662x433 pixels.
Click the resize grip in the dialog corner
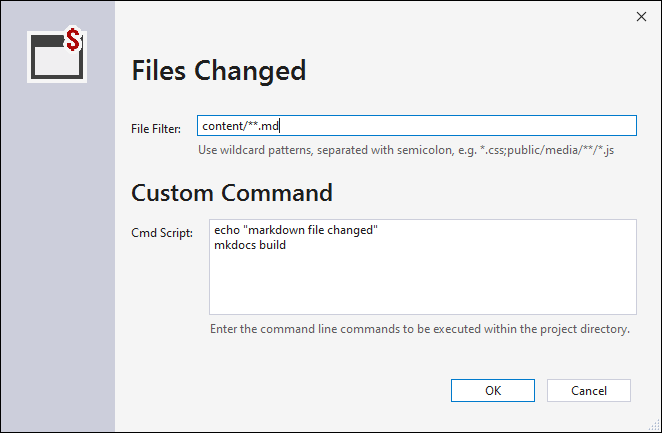[x=655, y=427]
